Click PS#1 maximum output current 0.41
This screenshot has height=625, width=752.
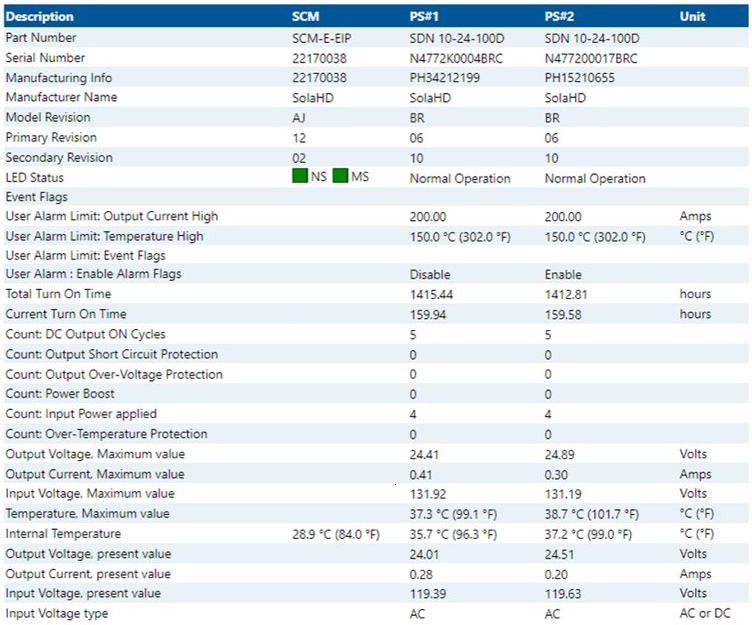(x=421, y=475)
